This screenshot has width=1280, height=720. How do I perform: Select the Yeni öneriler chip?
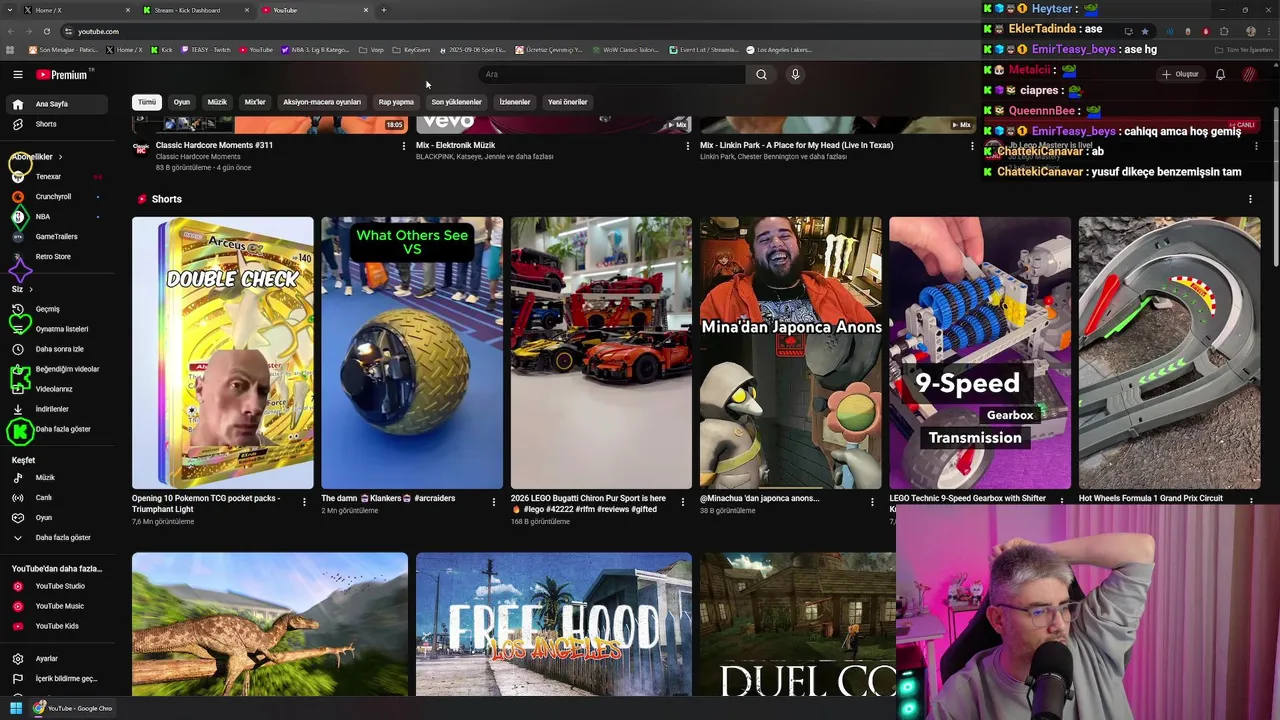tap(568, 102)
